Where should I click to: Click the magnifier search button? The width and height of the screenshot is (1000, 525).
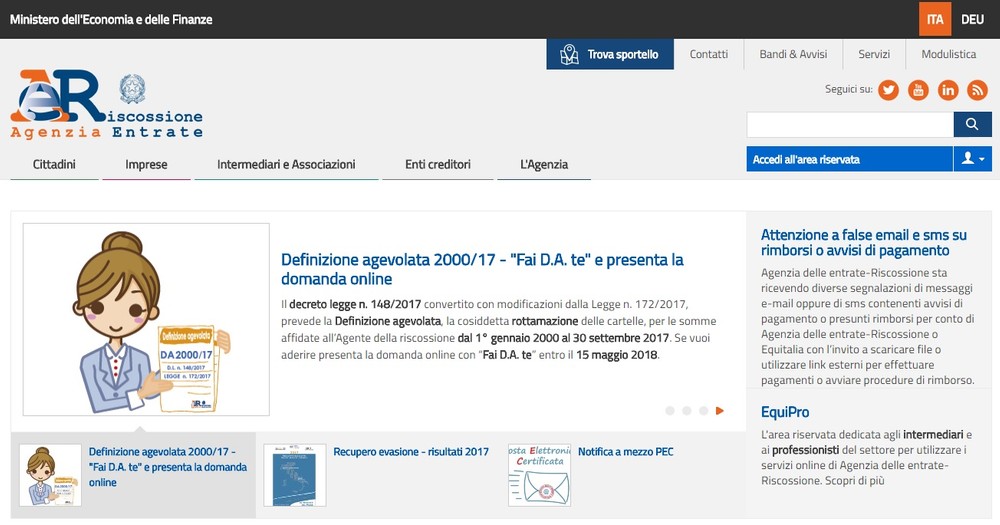(972, 124)
